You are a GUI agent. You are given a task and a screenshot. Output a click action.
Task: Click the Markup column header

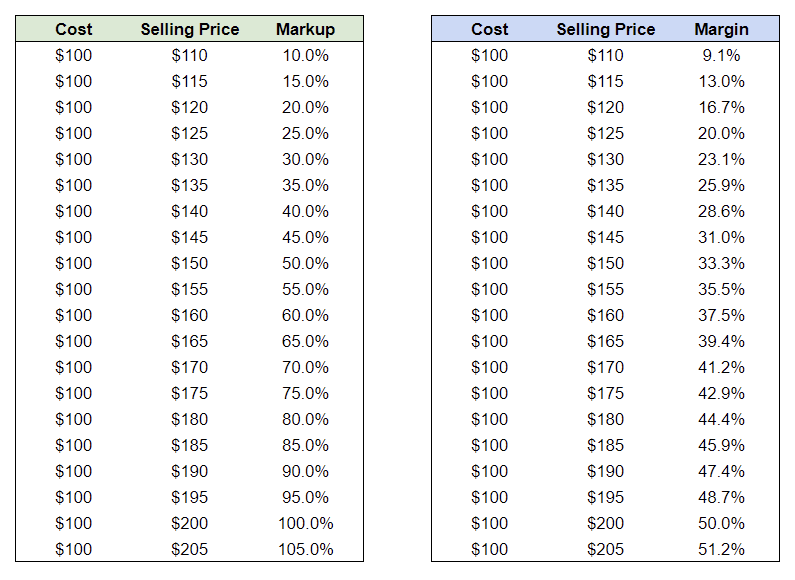tap(305, 29)
